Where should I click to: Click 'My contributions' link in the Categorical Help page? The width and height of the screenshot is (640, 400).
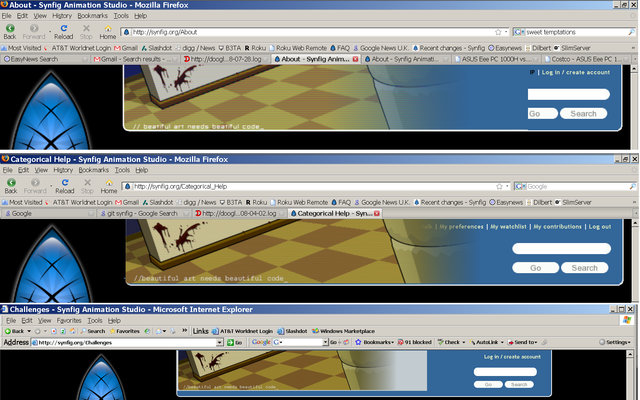point(557,227)
